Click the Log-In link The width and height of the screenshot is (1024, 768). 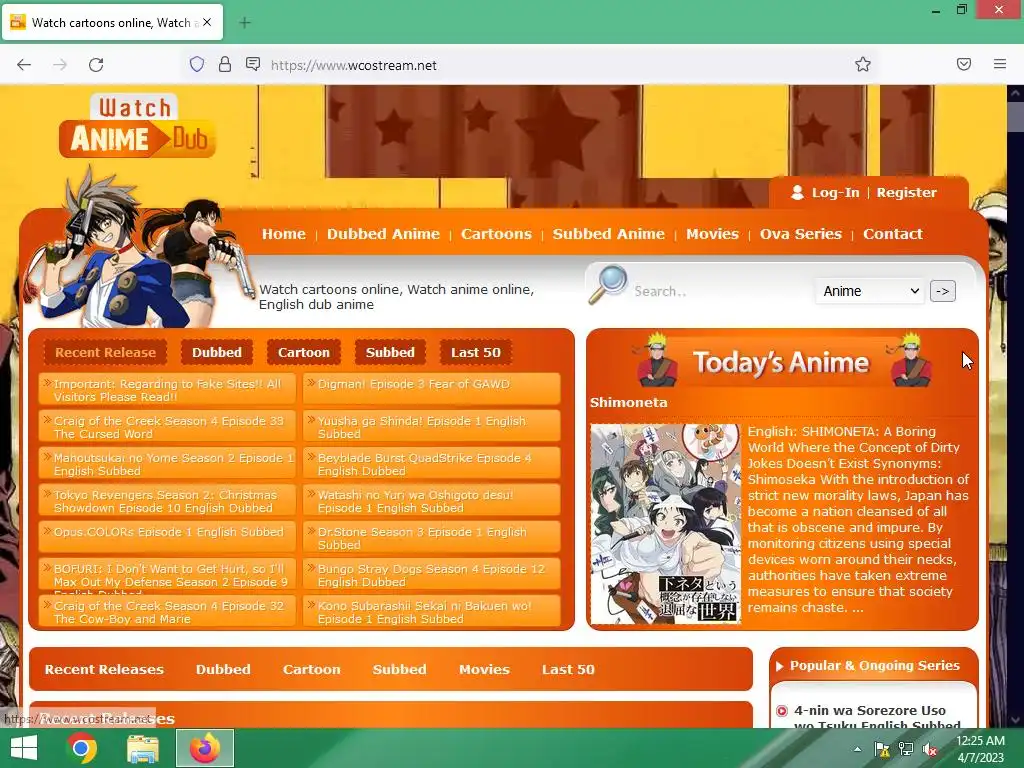(x=835, y=193)
